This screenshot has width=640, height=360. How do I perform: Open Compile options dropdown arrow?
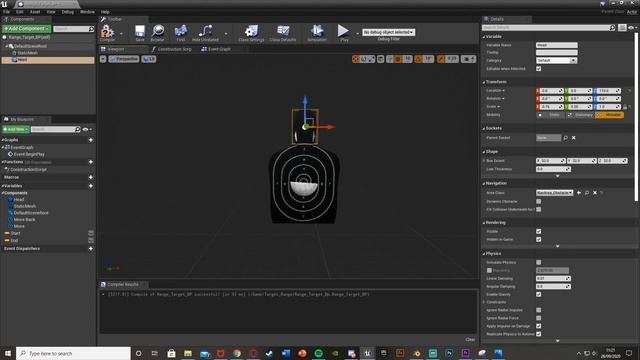[121, 33]
